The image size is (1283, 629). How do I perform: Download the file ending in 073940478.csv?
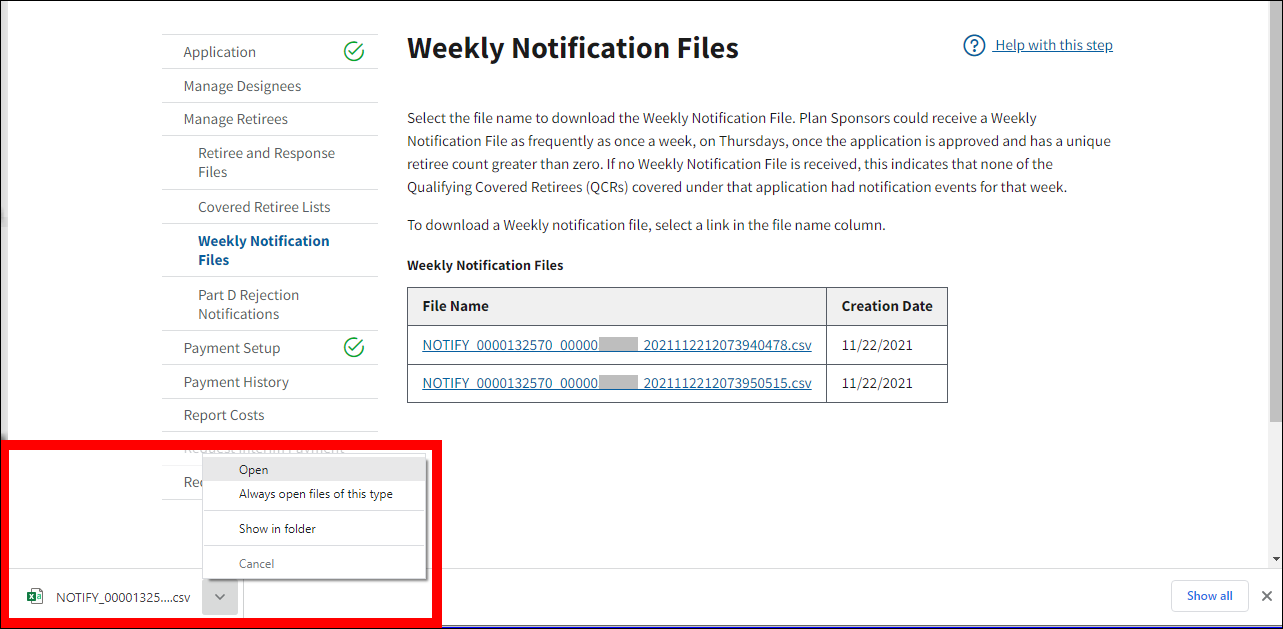coord(616,345)
